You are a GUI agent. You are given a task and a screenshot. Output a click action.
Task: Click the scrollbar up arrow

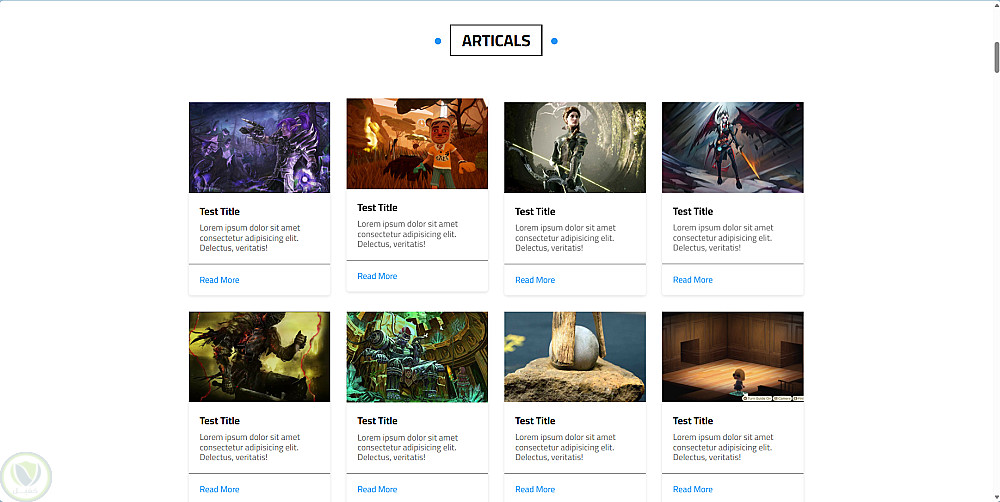coord(996,4)
